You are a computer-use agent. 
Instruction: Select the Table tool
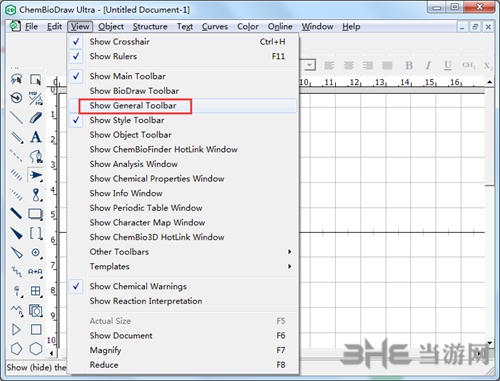coord(35,291)
